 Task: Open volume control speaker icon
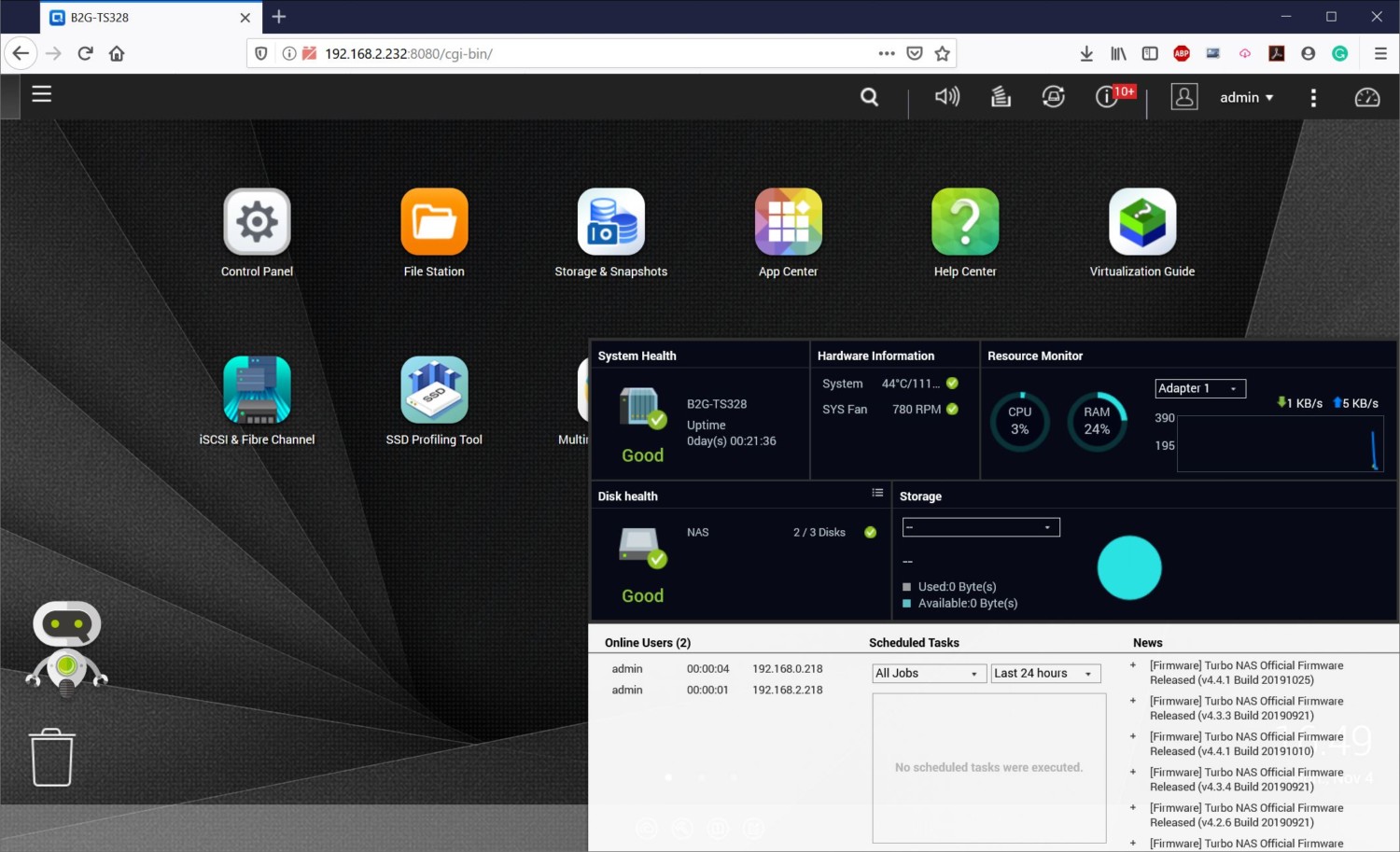point(947,96)
